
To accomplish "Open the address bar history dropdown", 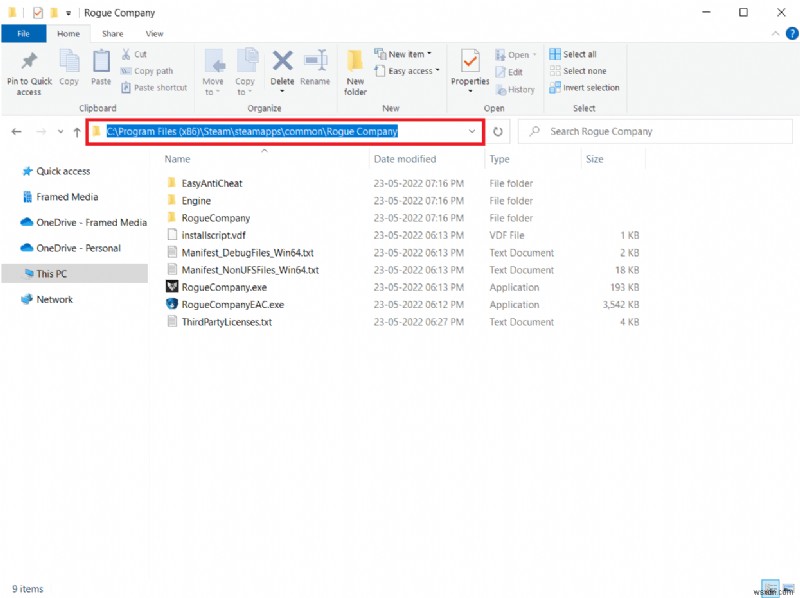I will (x=472, y=131).
